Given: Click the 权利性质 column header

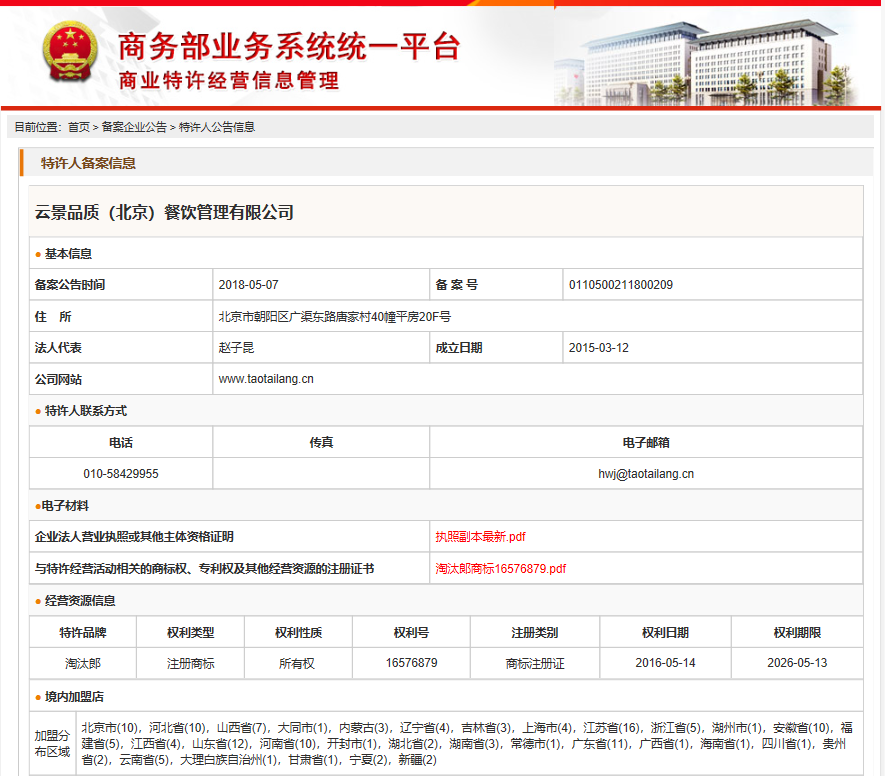Looking at the screenshot, I should coord(299,633).
